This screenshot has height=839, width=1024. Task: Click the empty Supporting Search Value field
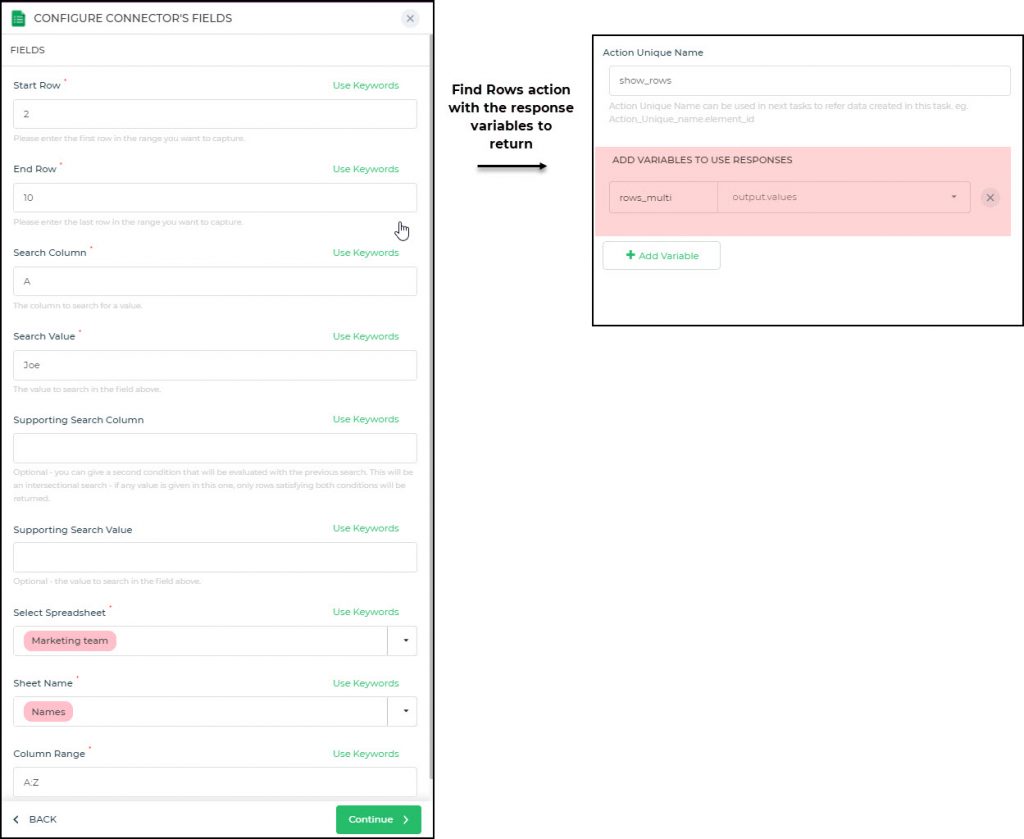(214, 557)
